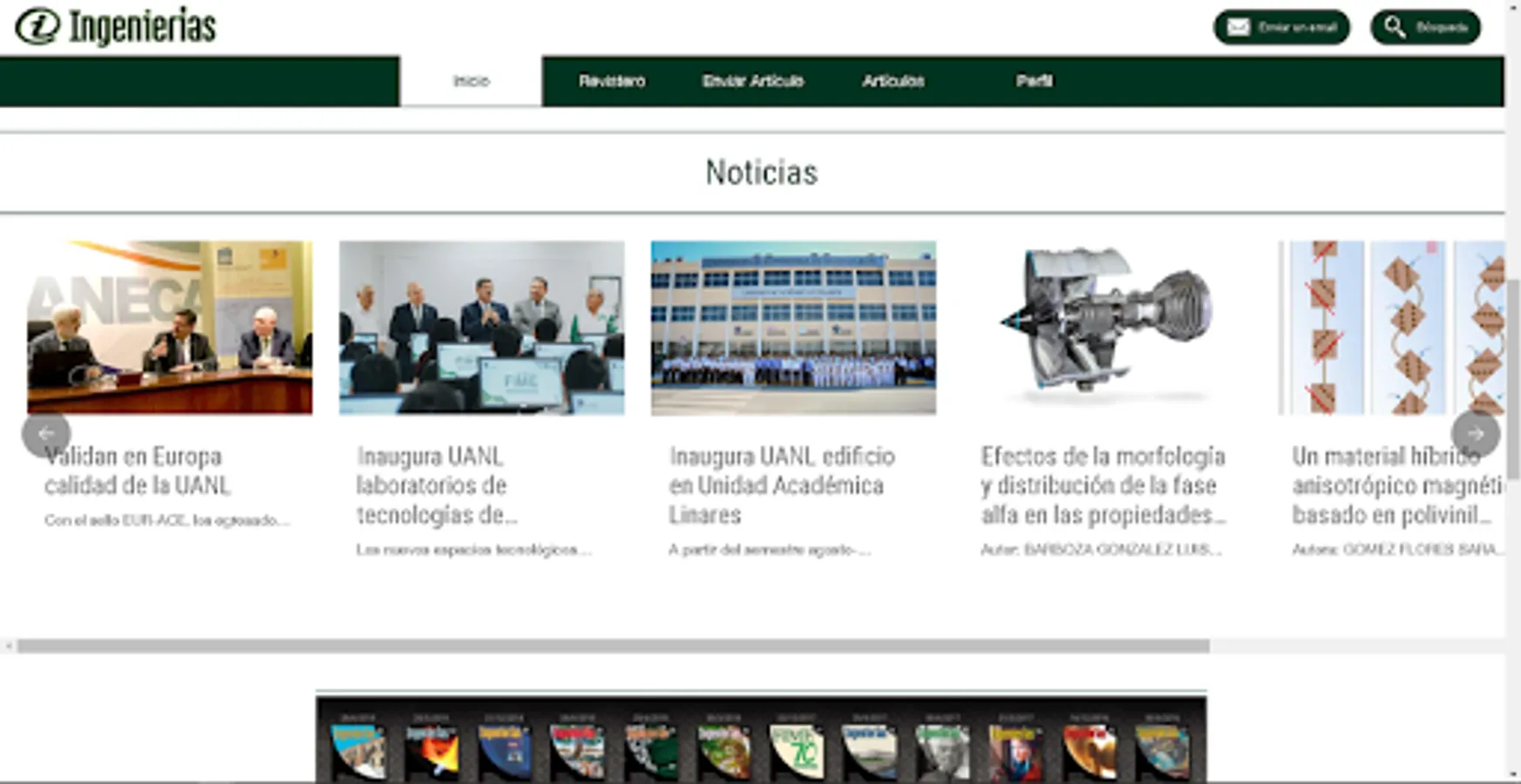The height and width of the screenshot is (784, 1521).
Task: Select Enviar Artículo in the navigation bar
Action: click(753, 81)
